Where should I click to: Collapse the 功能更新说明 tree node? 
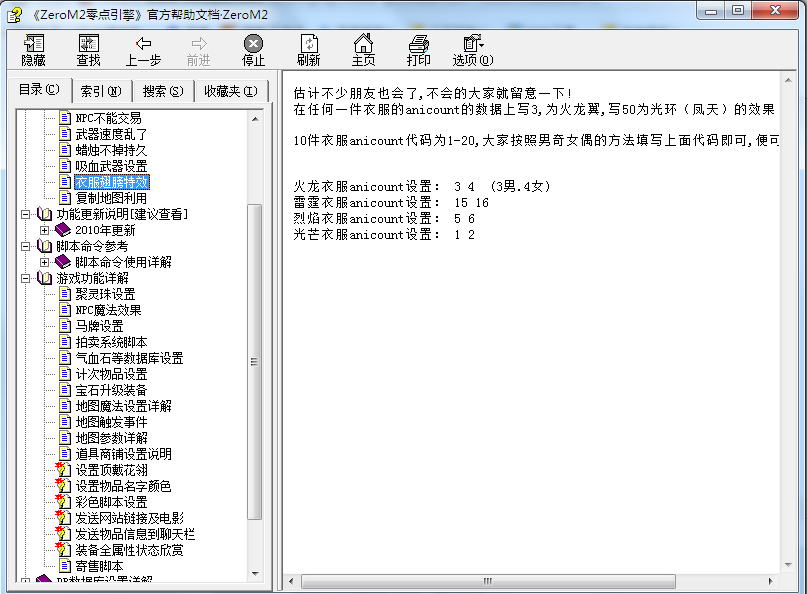point(26,214)
